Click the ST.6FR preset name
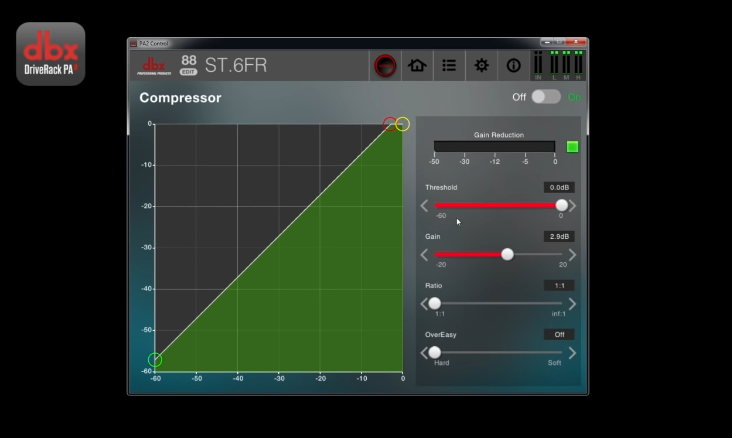 coord(236,66)
